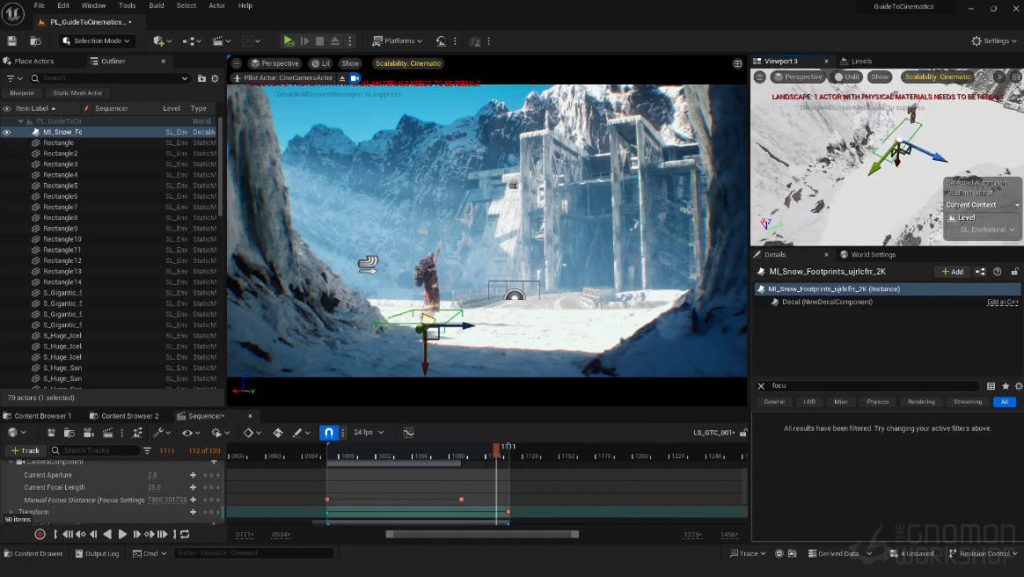Click the add folder icon in the Outliner
Viewport: 1024px width, 577px height.
coord(202,78)
